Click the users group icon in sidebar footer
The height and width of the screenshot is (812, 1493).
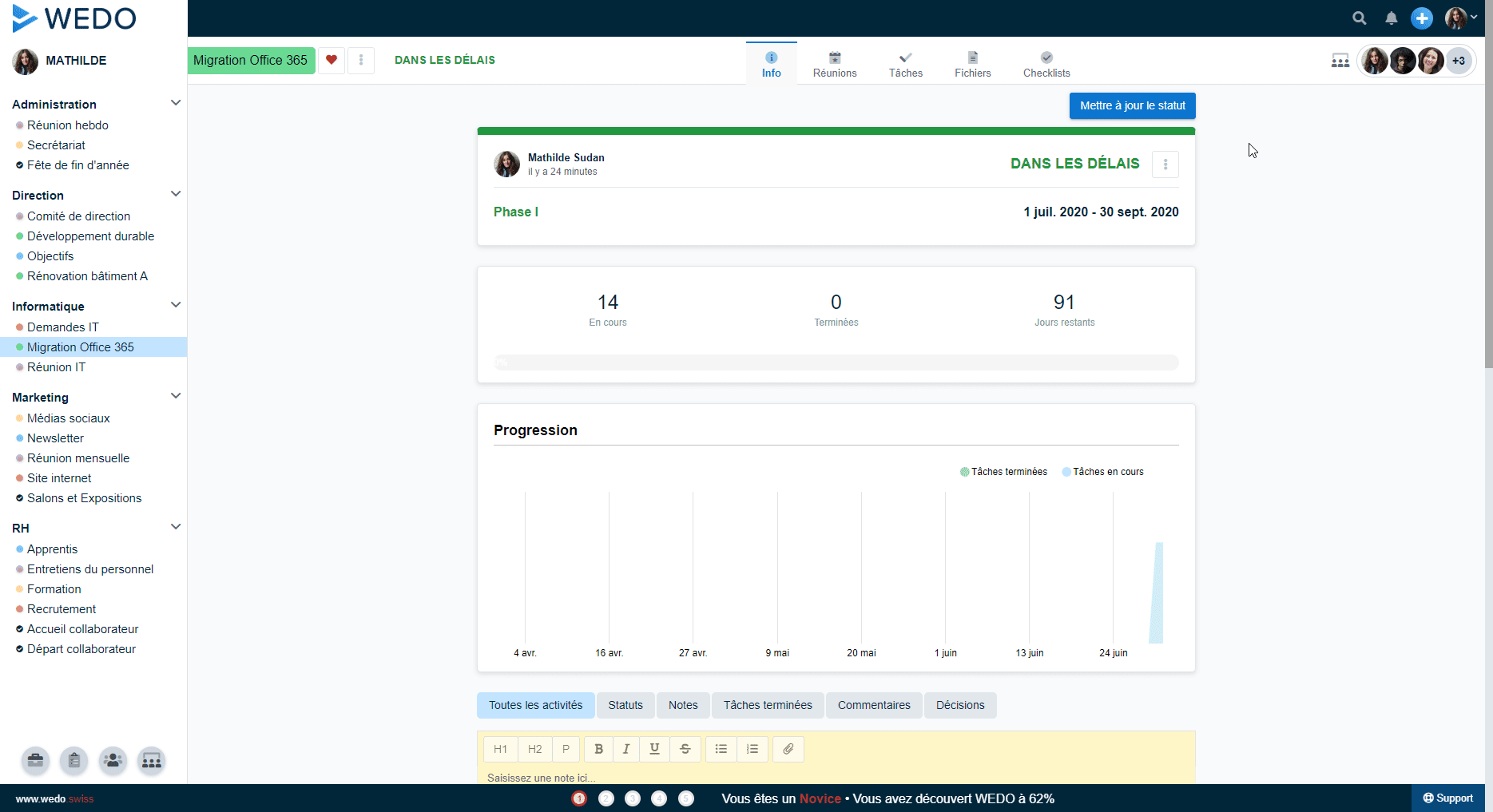click(113, 761)
